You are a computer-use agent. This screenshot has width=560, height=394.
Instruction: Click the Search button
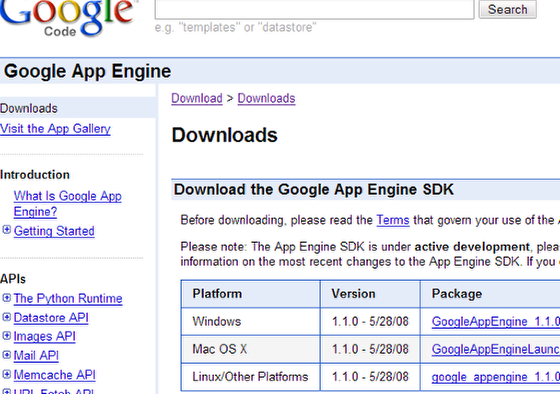pos(507,9)
